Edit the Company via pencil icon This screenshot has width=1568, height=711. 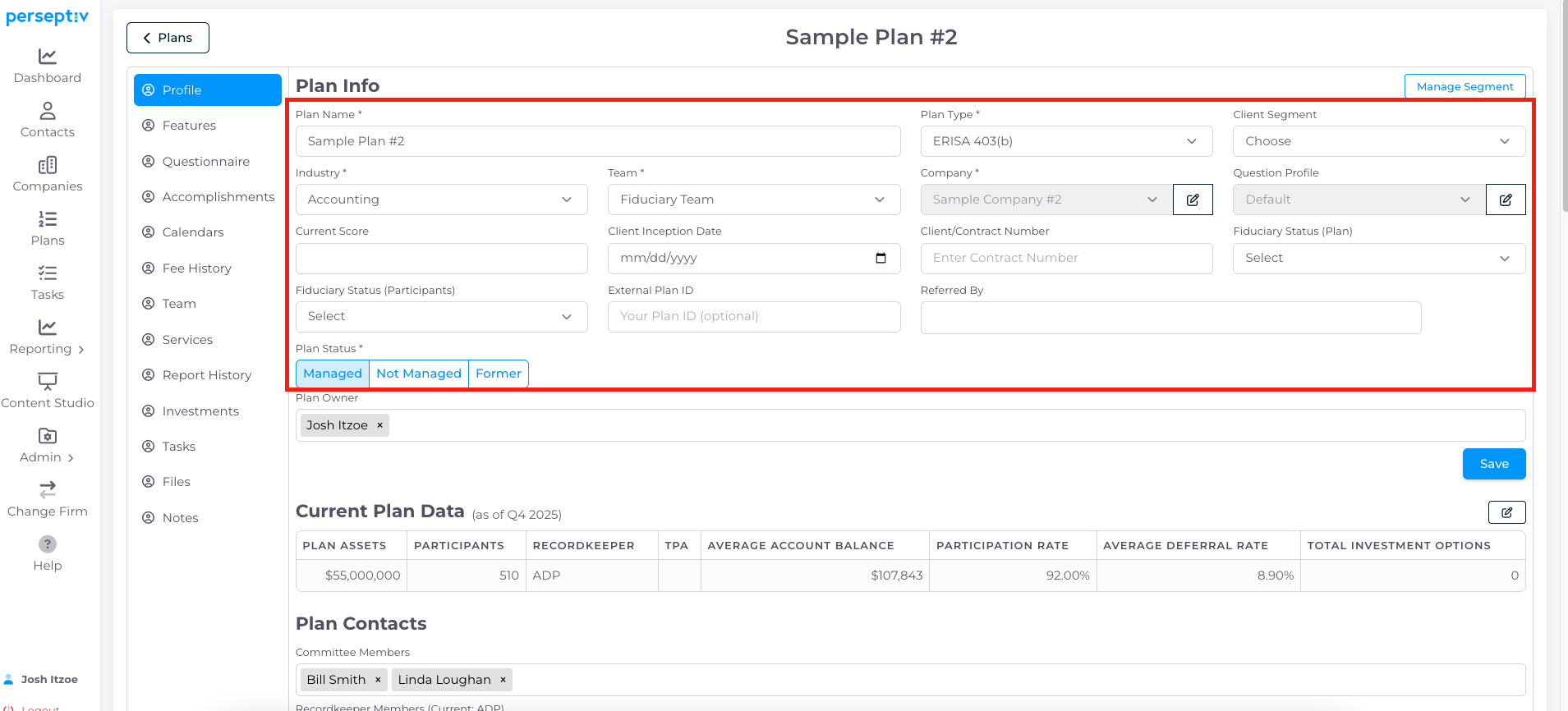pyautogui.click(x=1193, y=200)
